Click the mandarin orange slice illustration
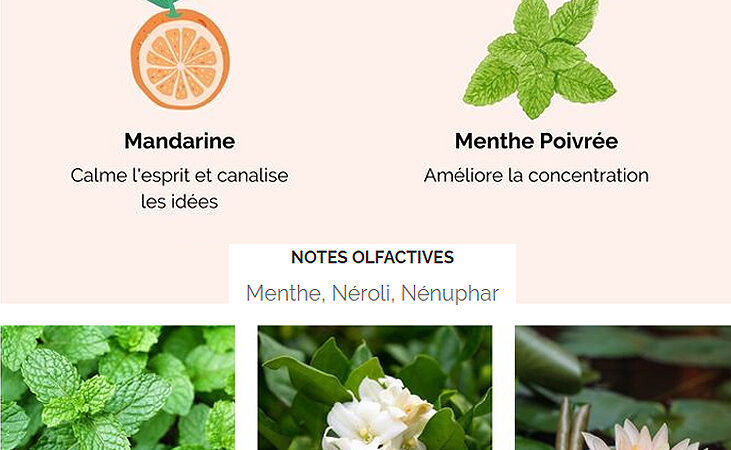This screenshot has height=450, width=731. coord(180,59)
